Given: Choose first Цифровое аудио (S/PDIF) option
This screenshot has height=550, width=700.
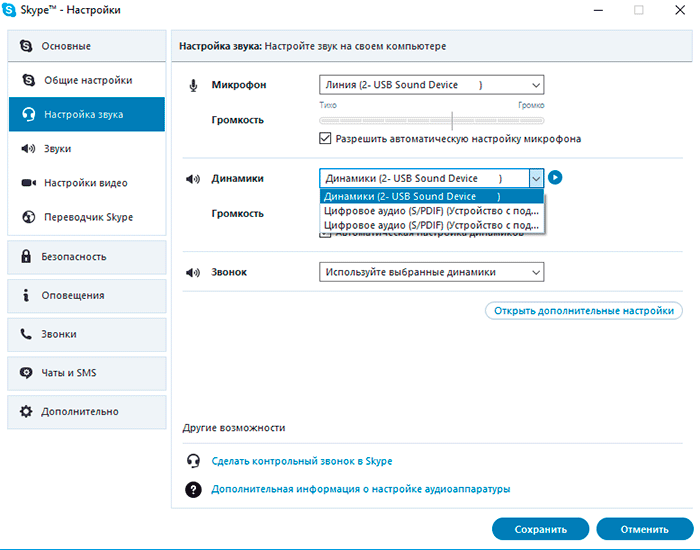Looking at the screenshot, I should tap(432, 211).
